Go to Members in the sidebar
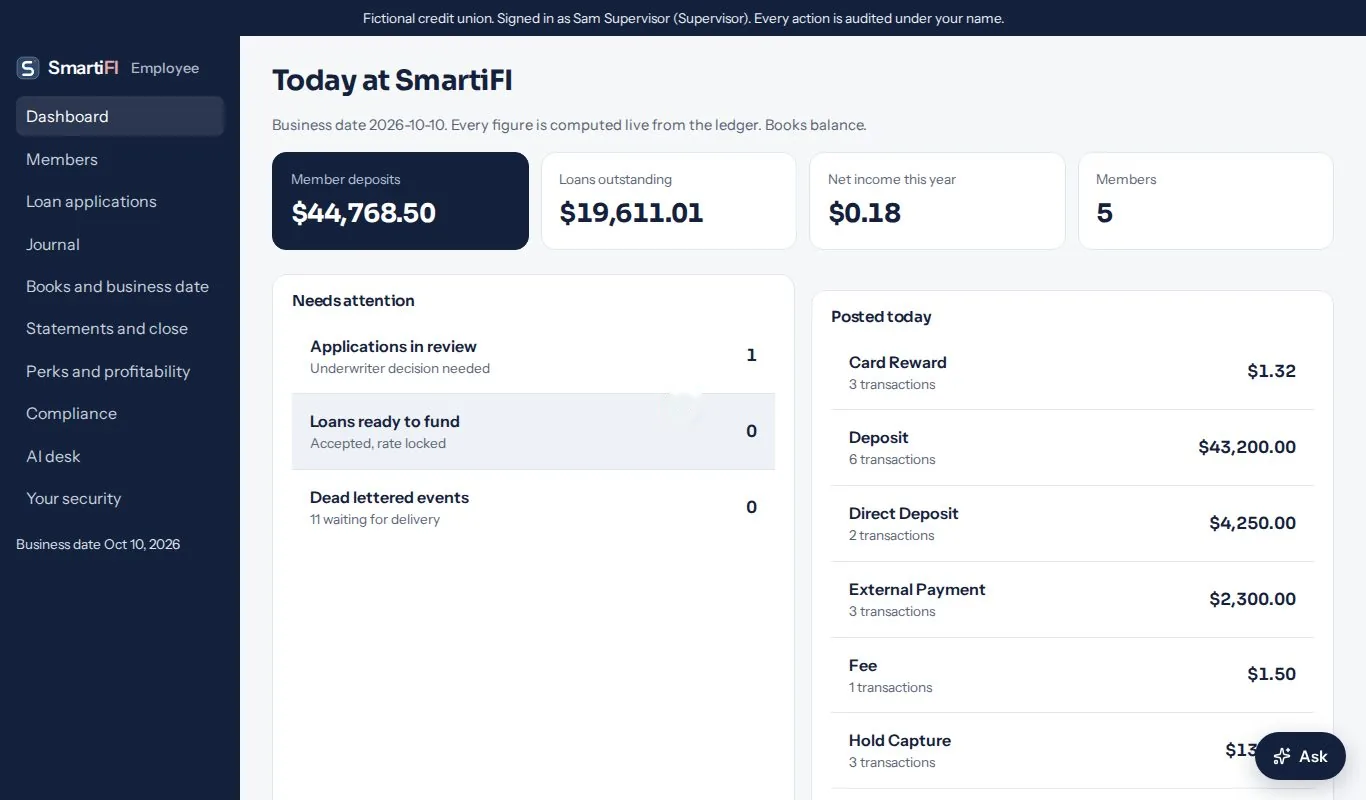The image size is (1366, 800). coord(120,159)
